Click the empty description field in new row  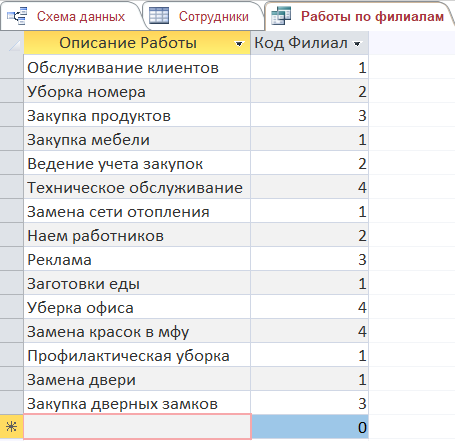137,427
